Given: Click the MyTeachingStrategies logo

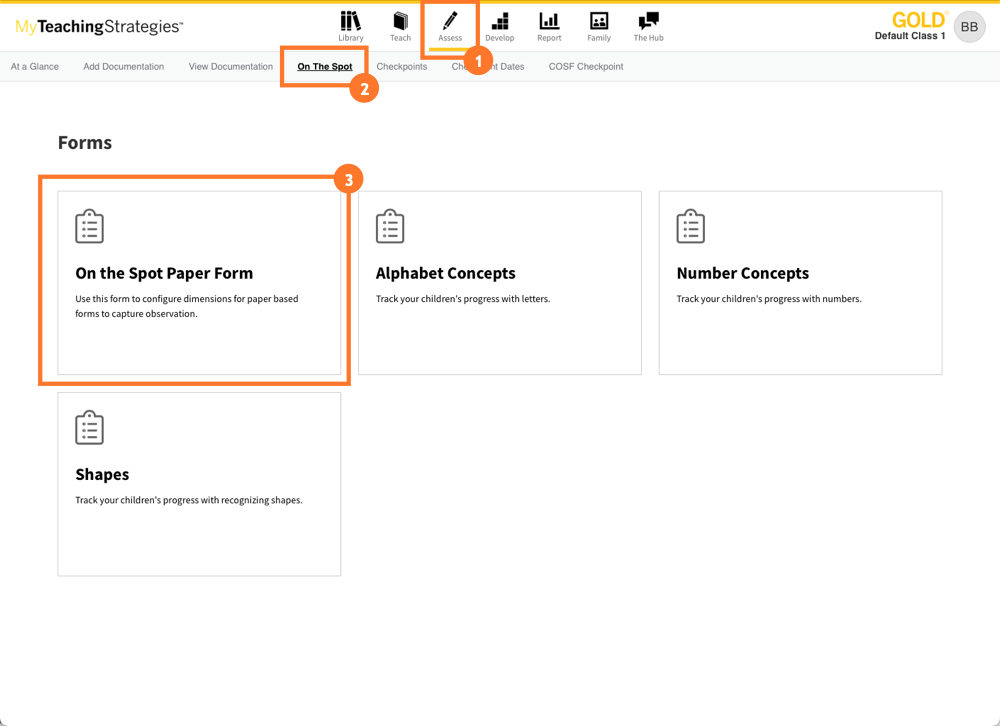Looking at the screenshot, I should pyautogui.click(x=99, y=27).
